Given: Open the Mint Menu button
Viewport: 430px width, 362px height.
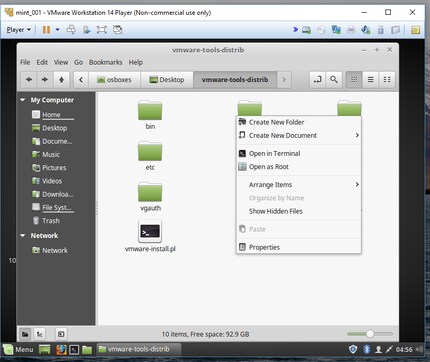Looking at the screenshot, I should click(19, 349).
